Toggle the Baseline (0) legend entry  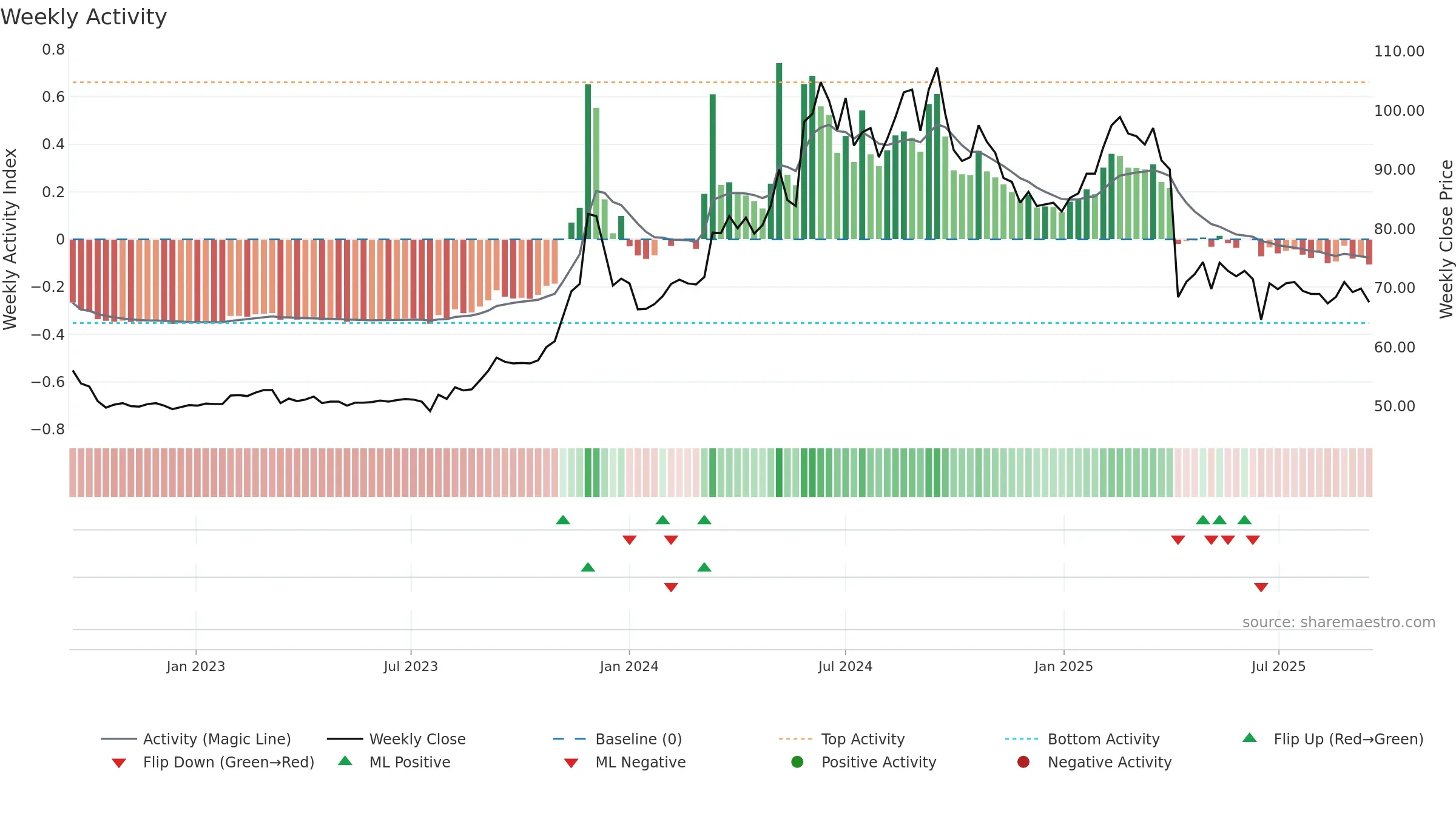[618, 739]
